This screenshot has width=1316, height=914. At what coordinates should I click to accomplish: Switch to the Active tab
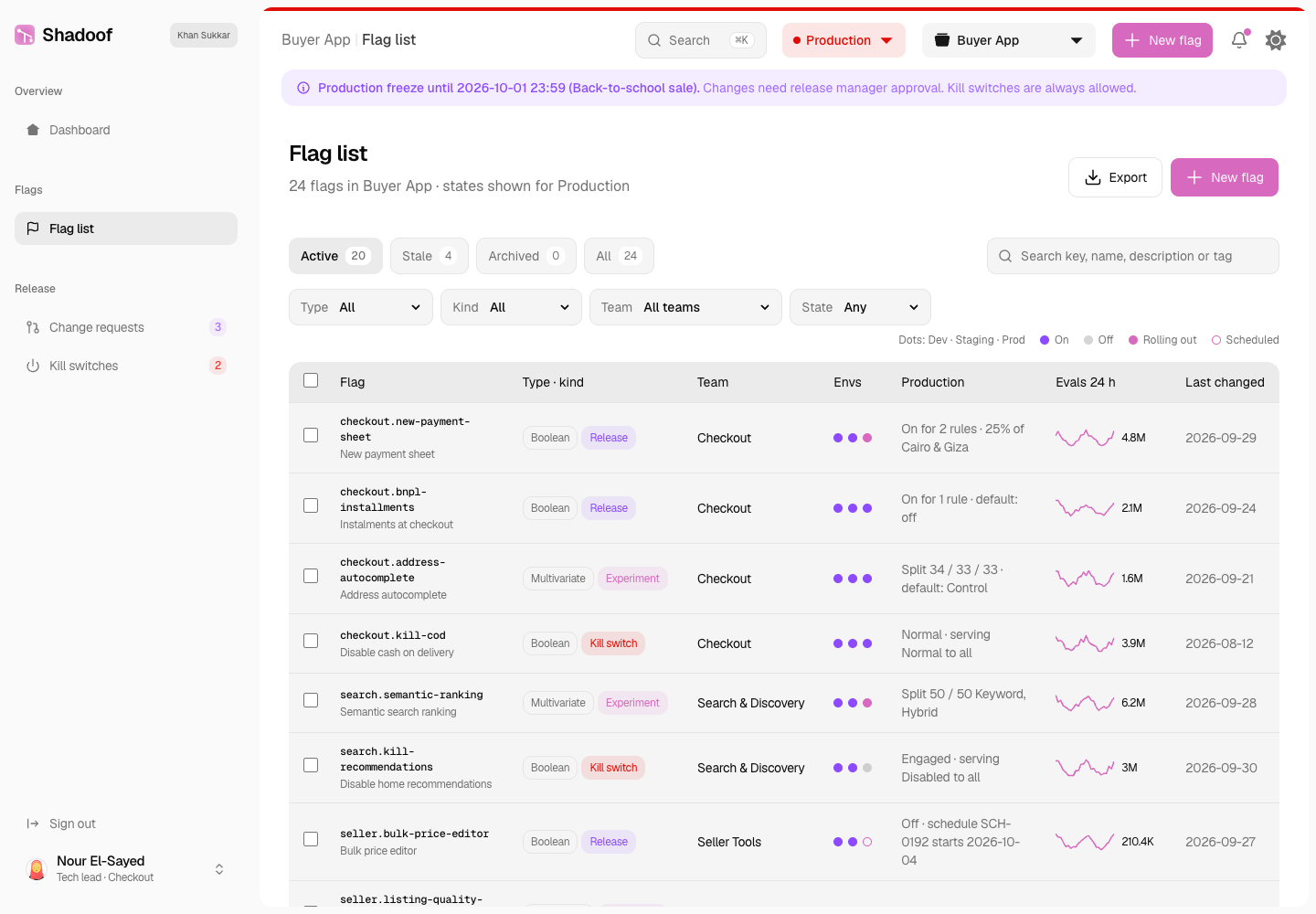click(x=335, y=256)
